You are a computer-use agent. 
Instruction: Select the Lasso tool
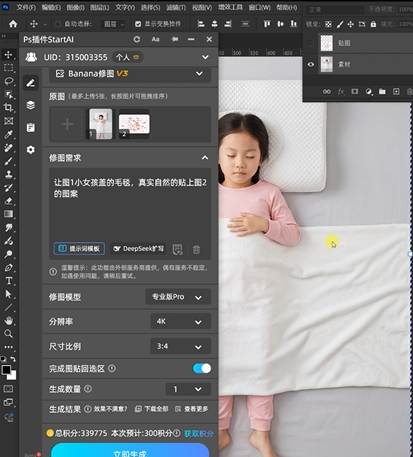[x=8, y=81]
